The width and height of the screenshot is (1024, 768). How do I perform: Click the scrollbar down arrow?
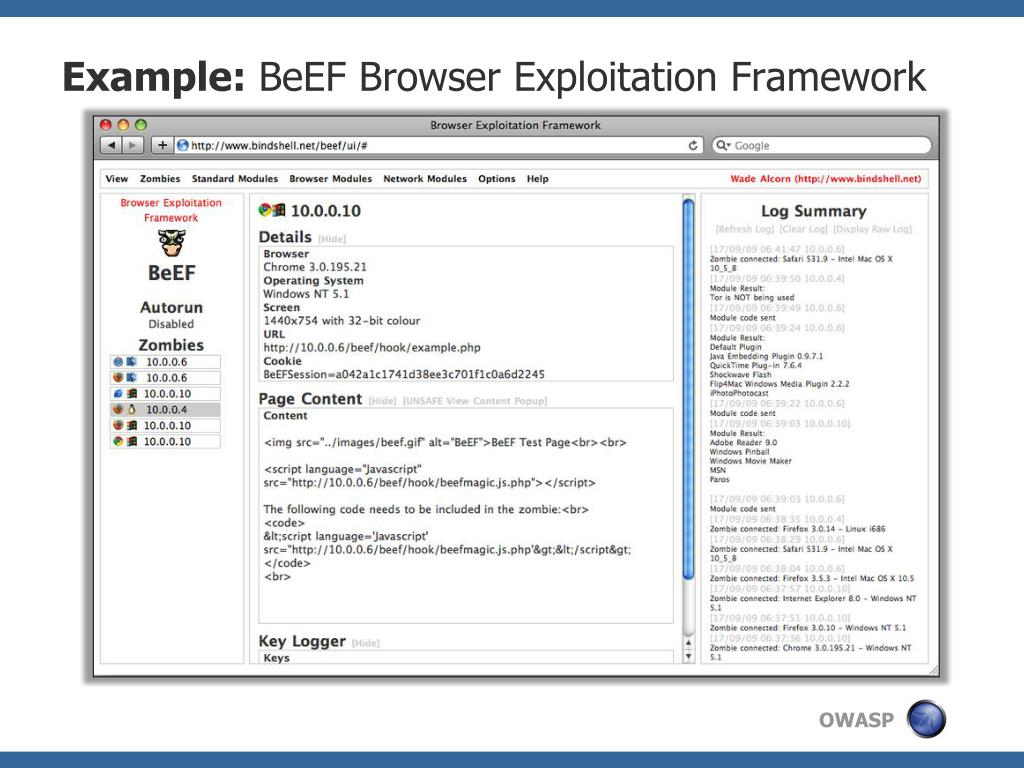coord(688,656)
